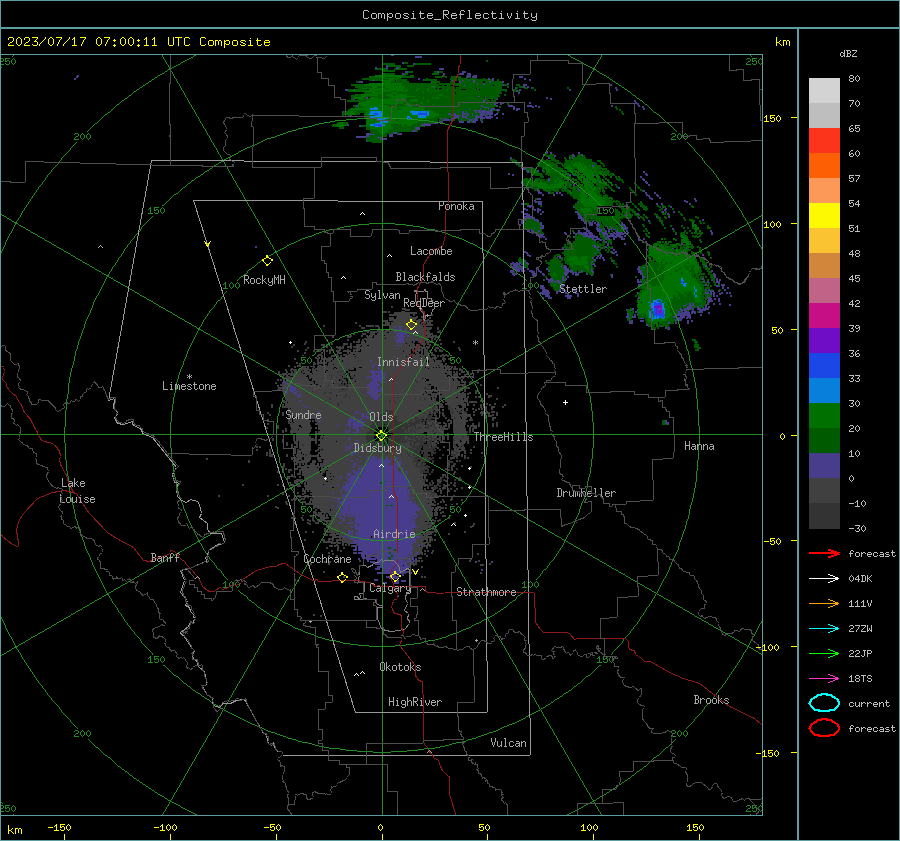Click the green 22JP arrow icon
Image resolution: width=900 pixels, height=841 pixels.
(x=824, y=653)
